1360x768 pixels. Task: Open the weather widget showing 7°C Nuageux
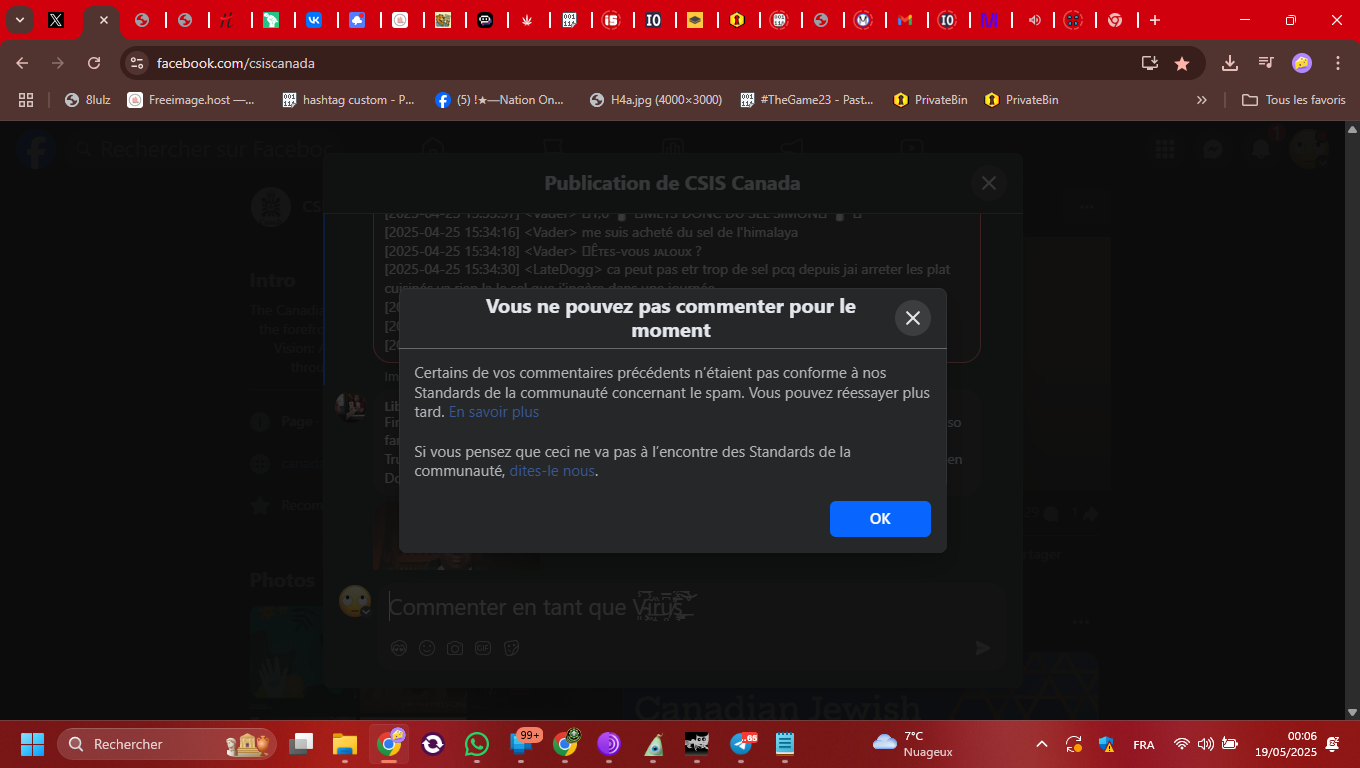912,744
